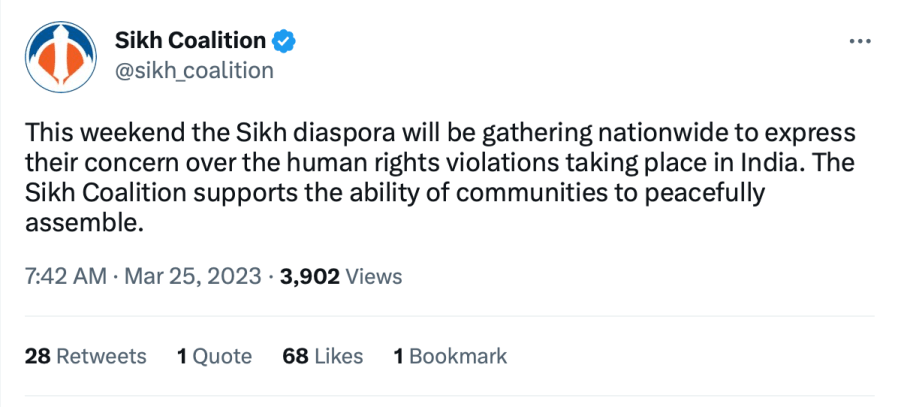Image resolution: width=898 pixels, height=407 pixels.
Task: Open the three-dot More options menu
Action: pyautogui.click(x=860, y=42)
